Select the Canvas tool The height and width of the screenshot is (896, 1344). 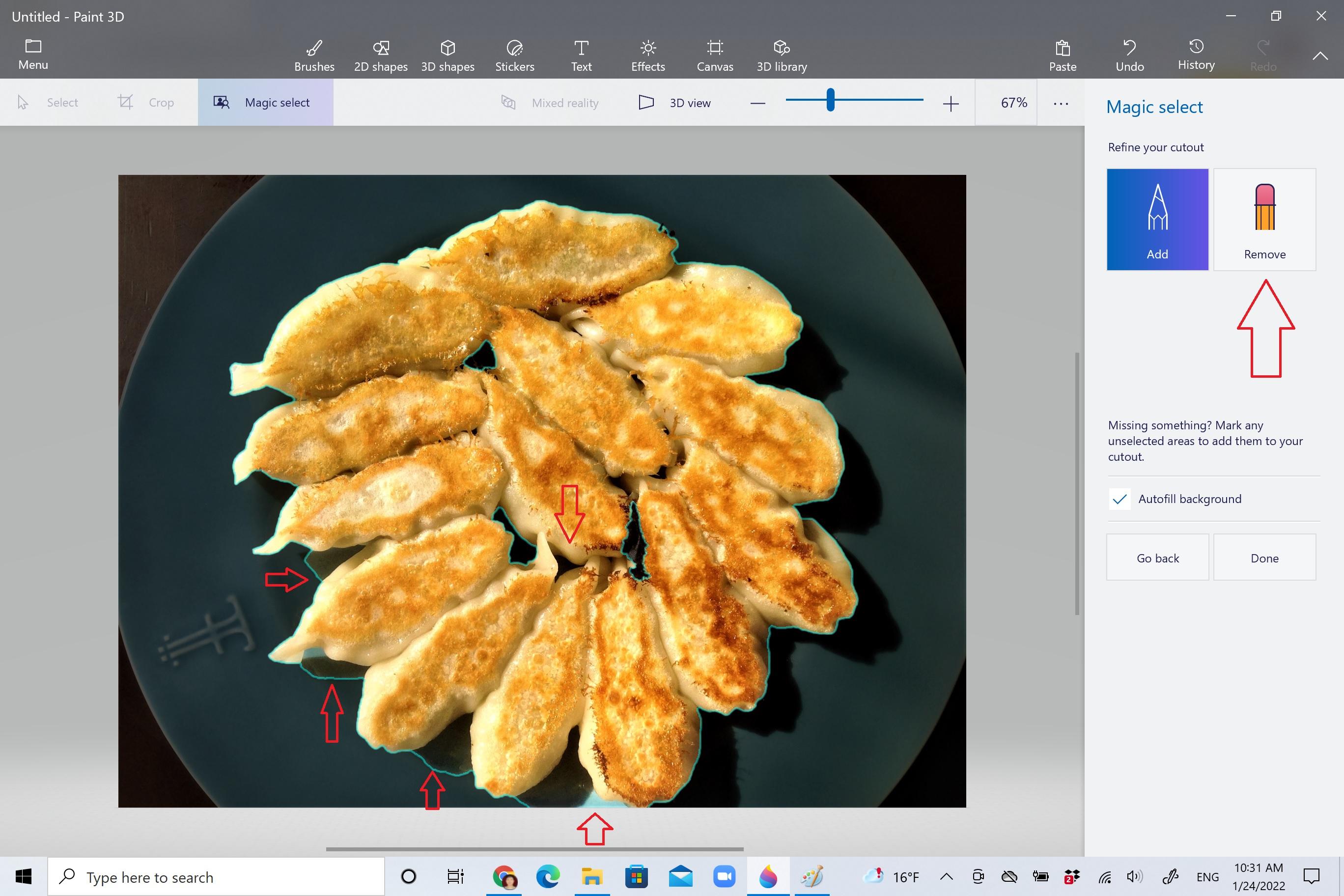[714, 54]
